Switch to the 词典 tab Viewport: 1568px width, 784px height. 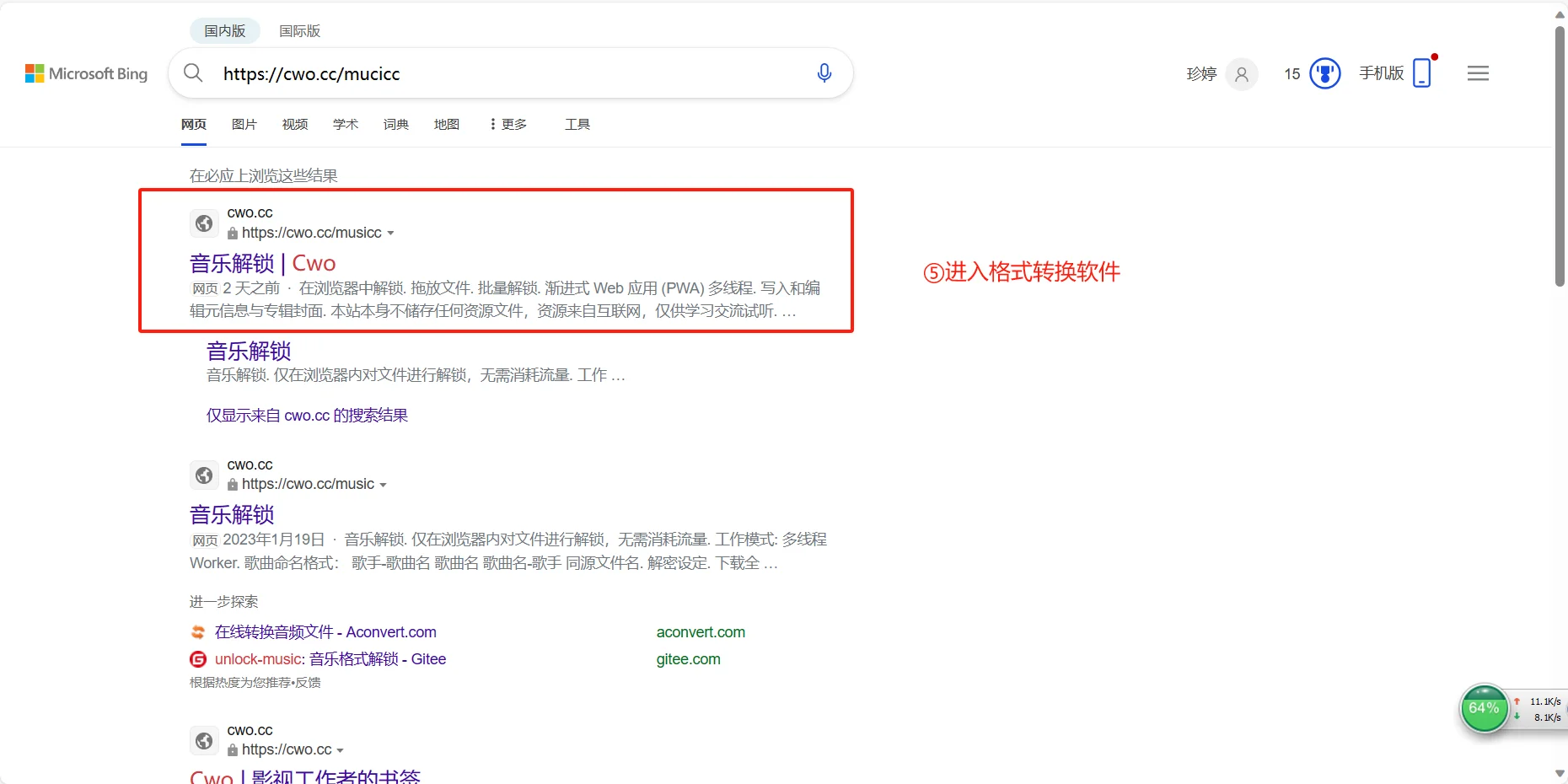click(x=396, y=125)
